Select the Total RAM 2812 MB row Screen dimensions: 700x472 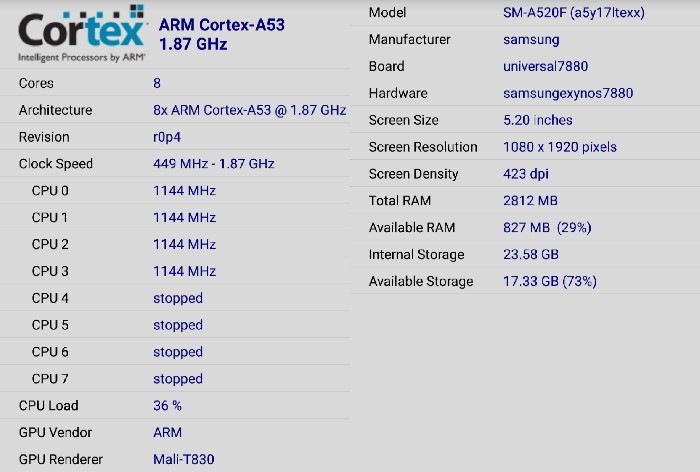point(525,200)
